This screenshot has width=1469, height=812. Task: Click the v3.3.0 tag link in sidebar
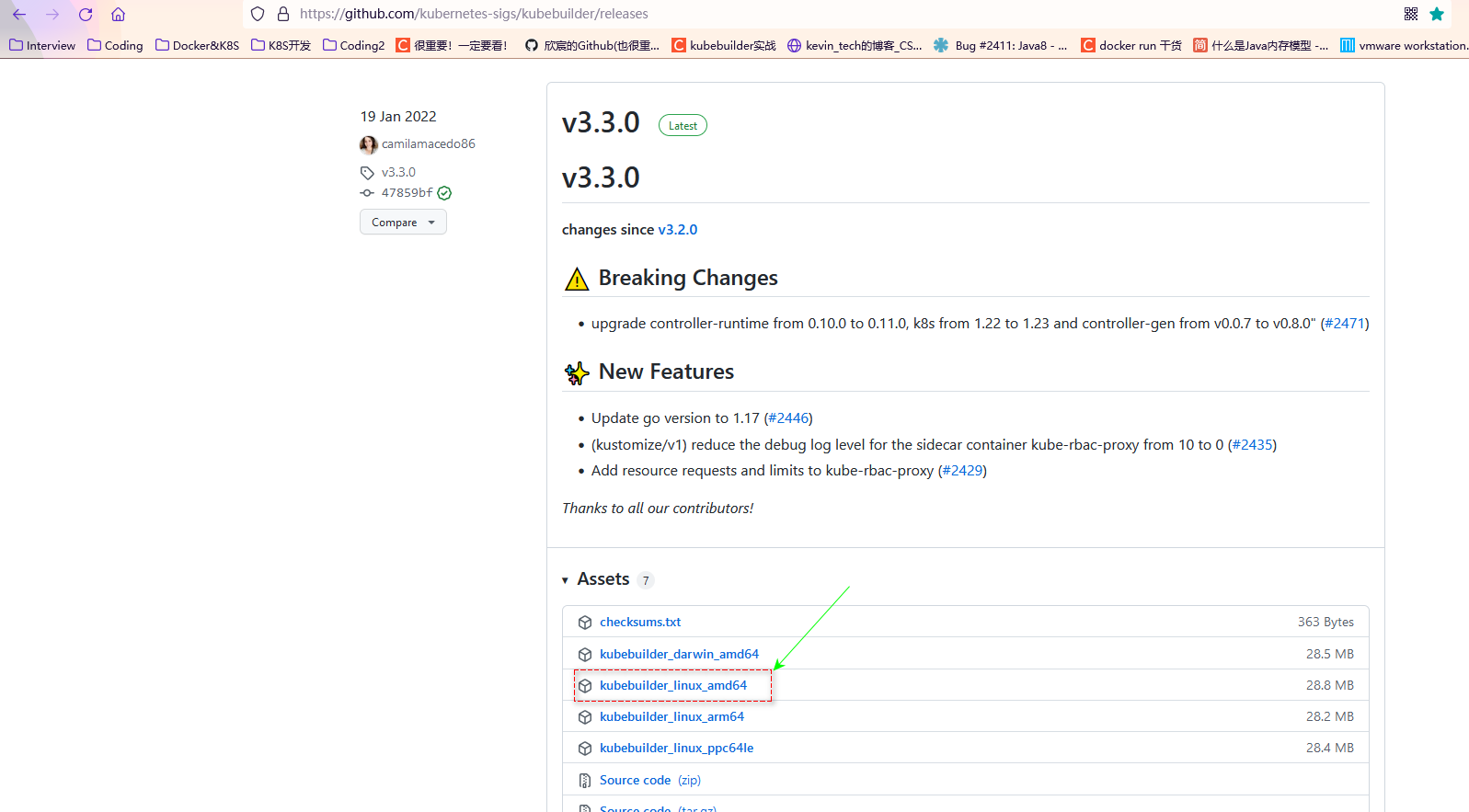pos(398,172)
